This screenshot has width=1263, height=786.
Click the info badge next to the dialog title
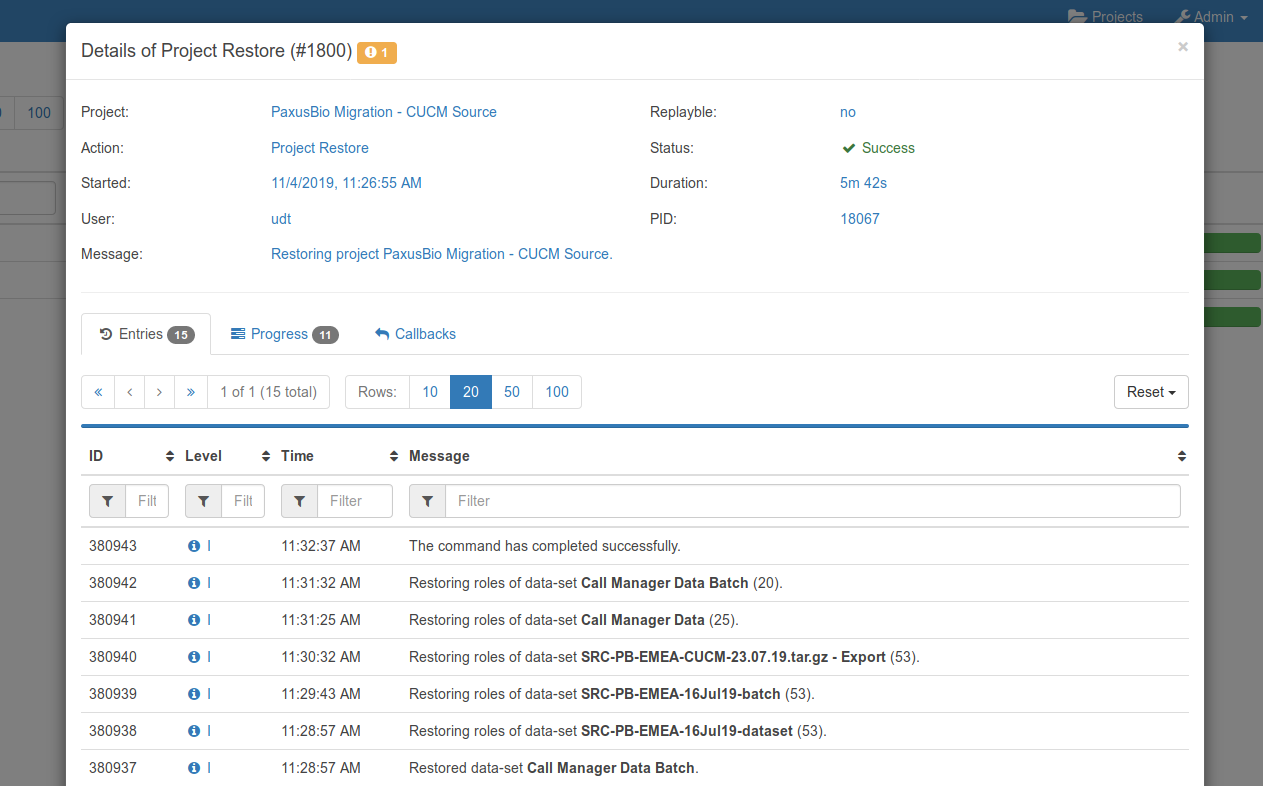[x=377, y=52]
